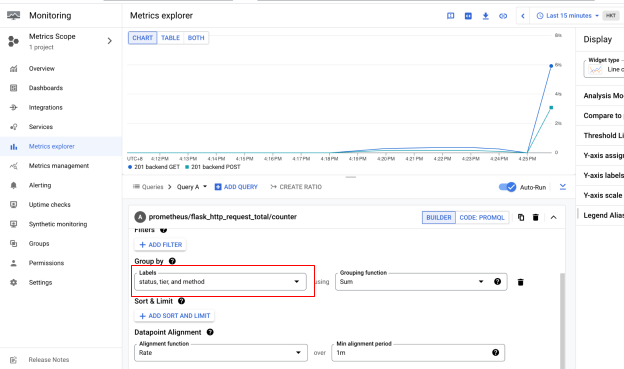
Task: Open the Labels dropdown for Group by
Action: coord(220,282)
